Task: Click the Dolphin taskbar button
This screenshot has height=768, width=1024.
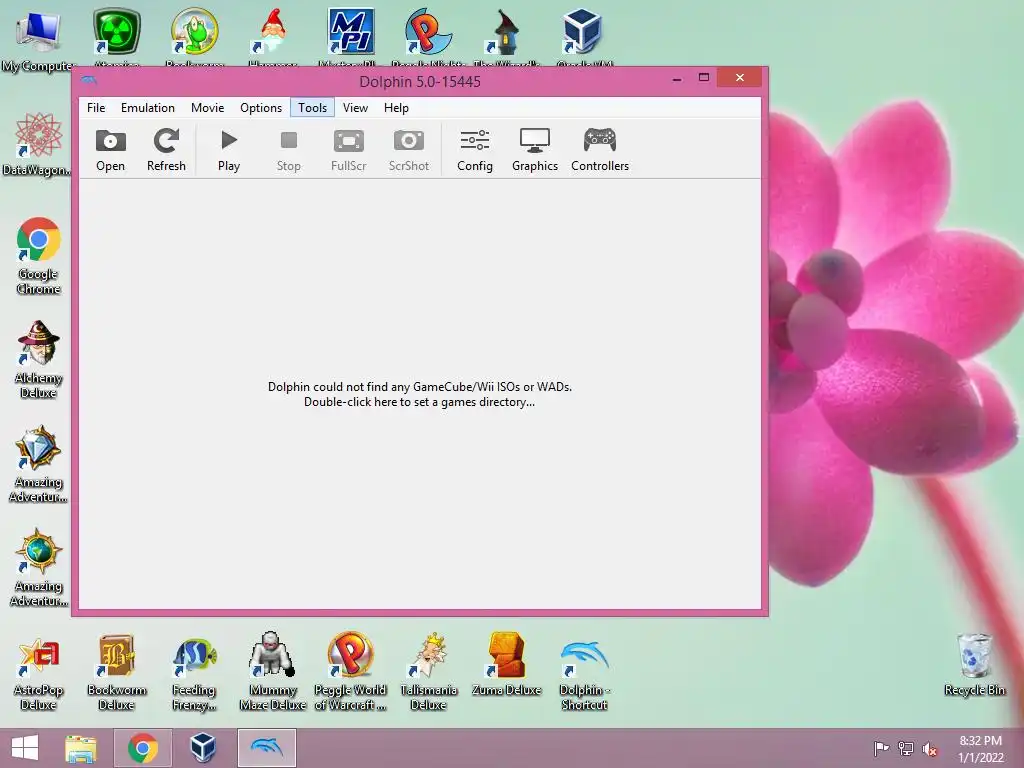Action: point(266,748)
